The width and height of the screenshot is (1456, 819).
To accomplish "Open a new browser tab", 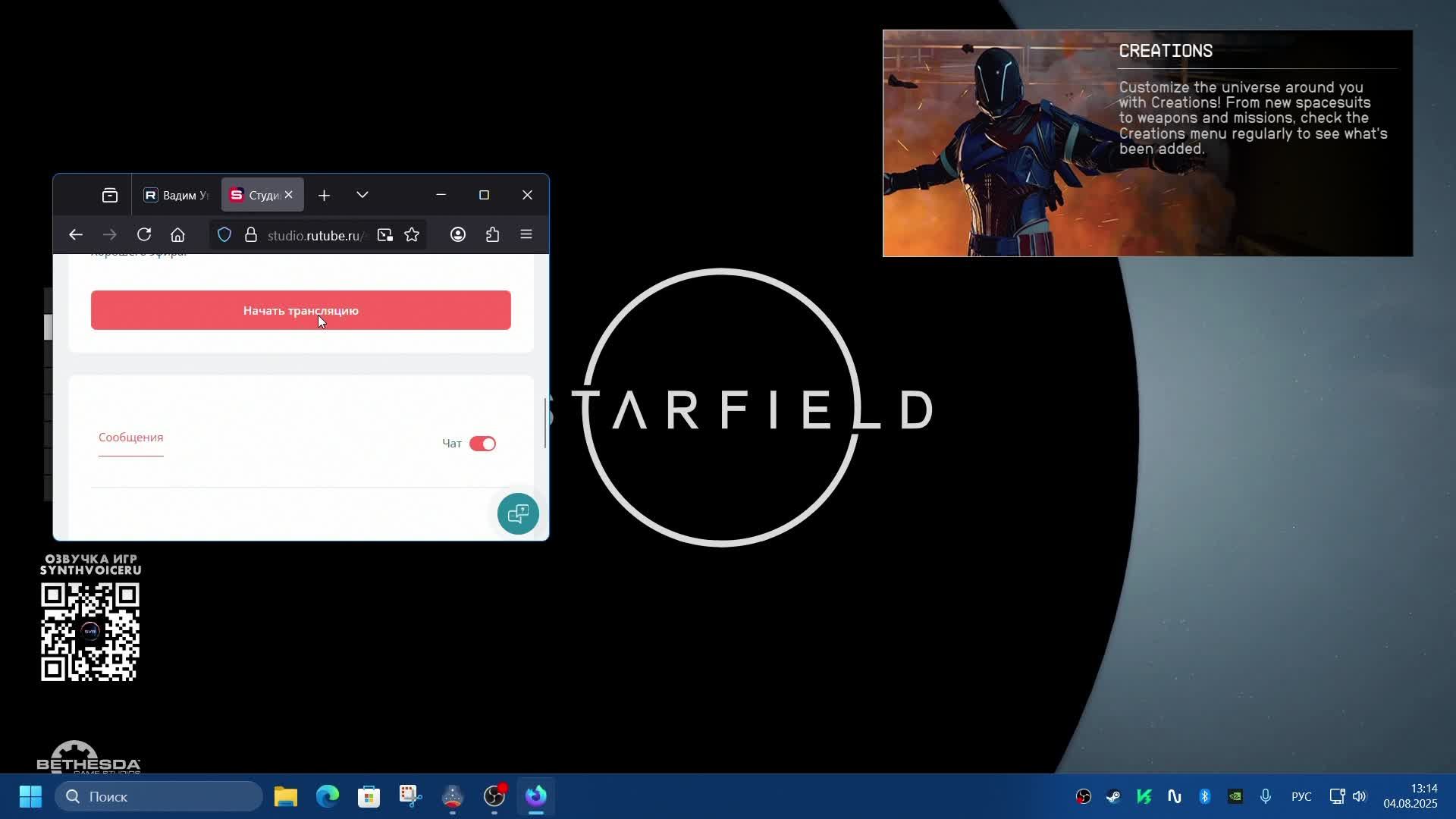I will [324, 196].
